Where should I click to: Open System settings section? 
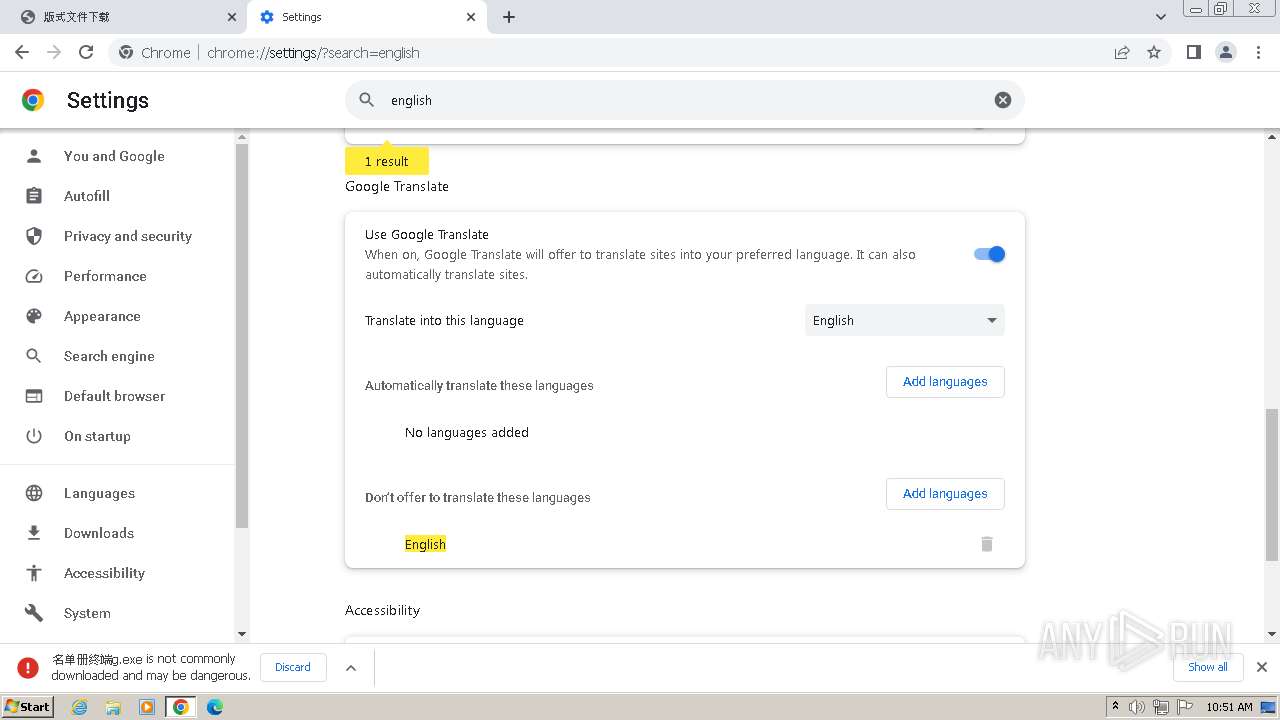pos(87,613)
